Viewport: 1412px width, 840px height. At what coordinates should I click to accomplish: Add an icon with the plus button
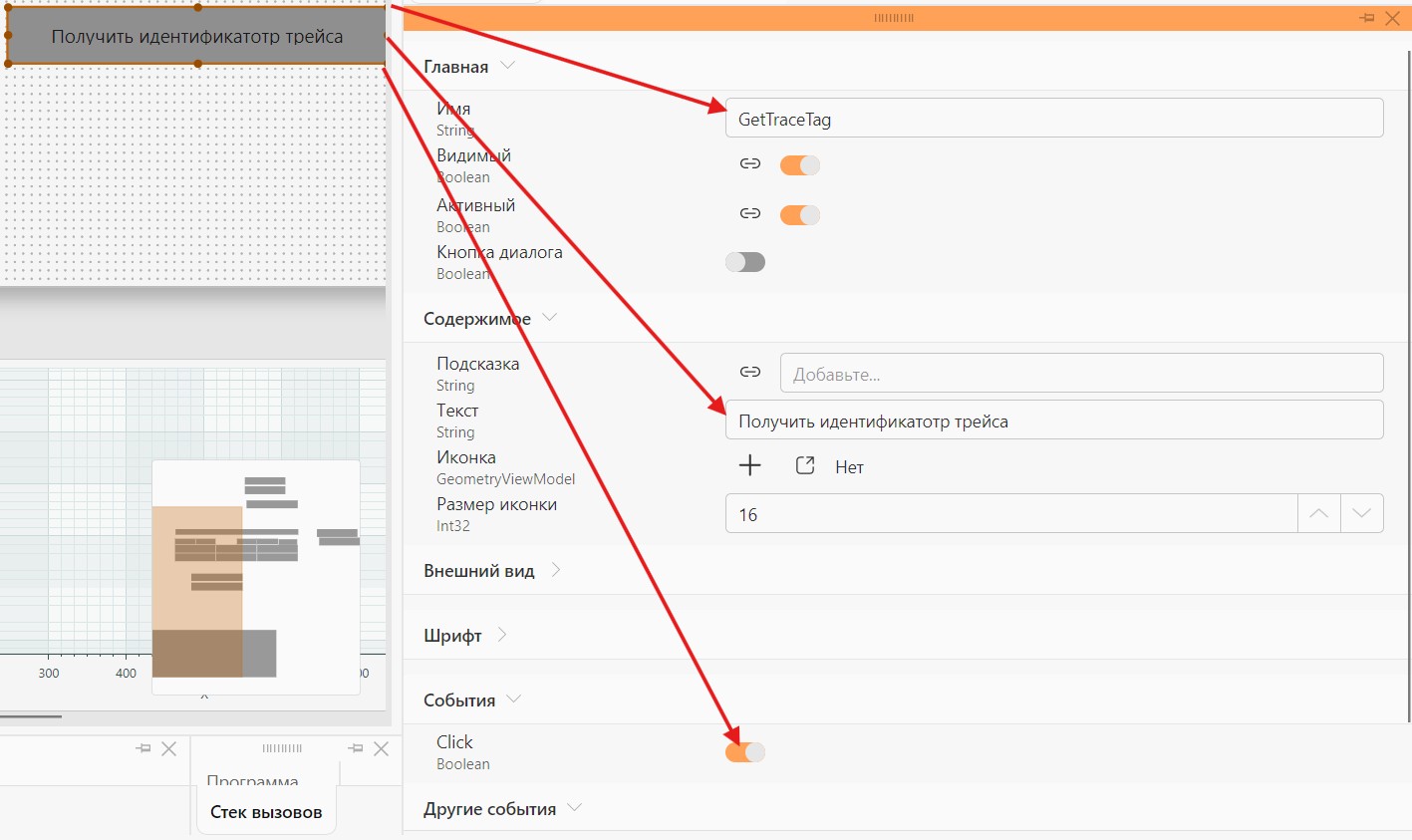pos(750,465)
